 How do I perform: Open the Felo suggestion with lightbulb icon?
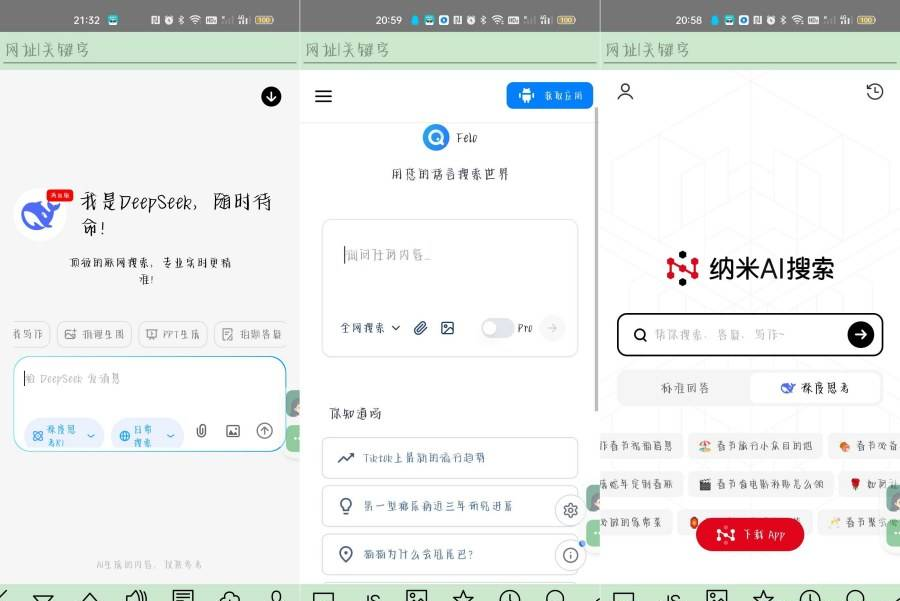450,506
